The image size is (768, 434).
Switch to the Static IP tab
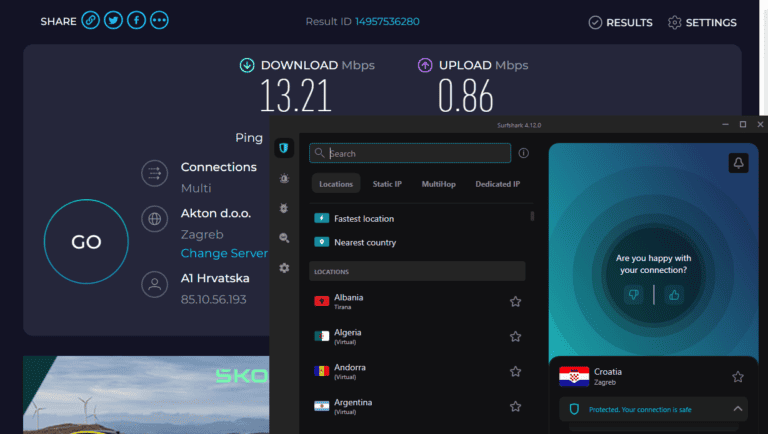click(x=387, y=184)
